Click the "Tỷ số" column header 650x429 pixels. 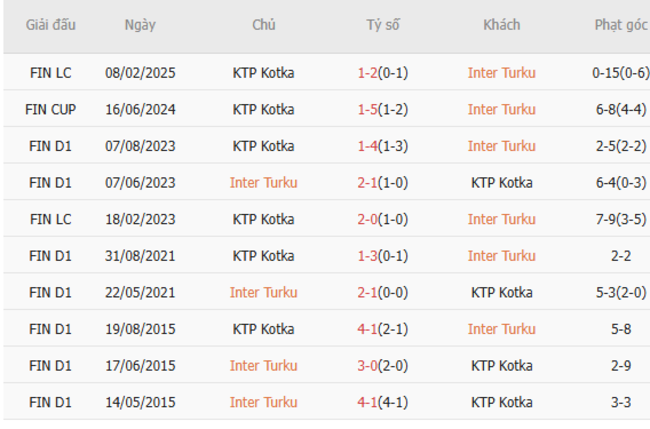pos(382,25)
